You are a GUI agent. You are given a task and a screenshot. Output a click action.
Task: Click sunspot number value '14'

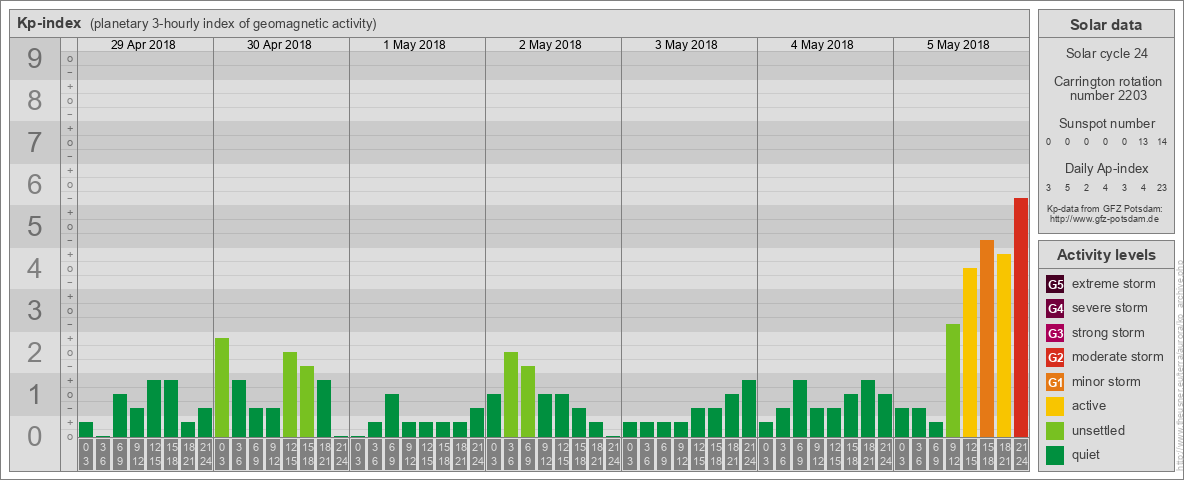1161,142
